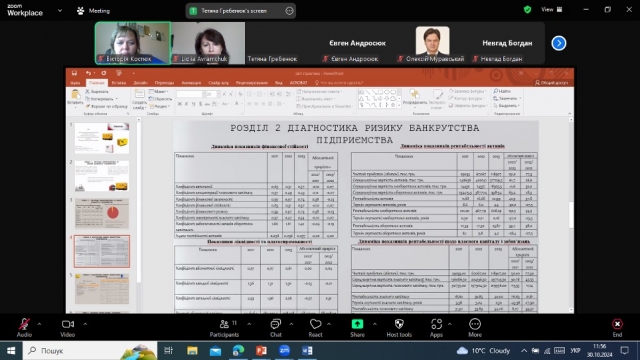Open the Meeting tab at top
640x360 pixels.
pos(93,11)
